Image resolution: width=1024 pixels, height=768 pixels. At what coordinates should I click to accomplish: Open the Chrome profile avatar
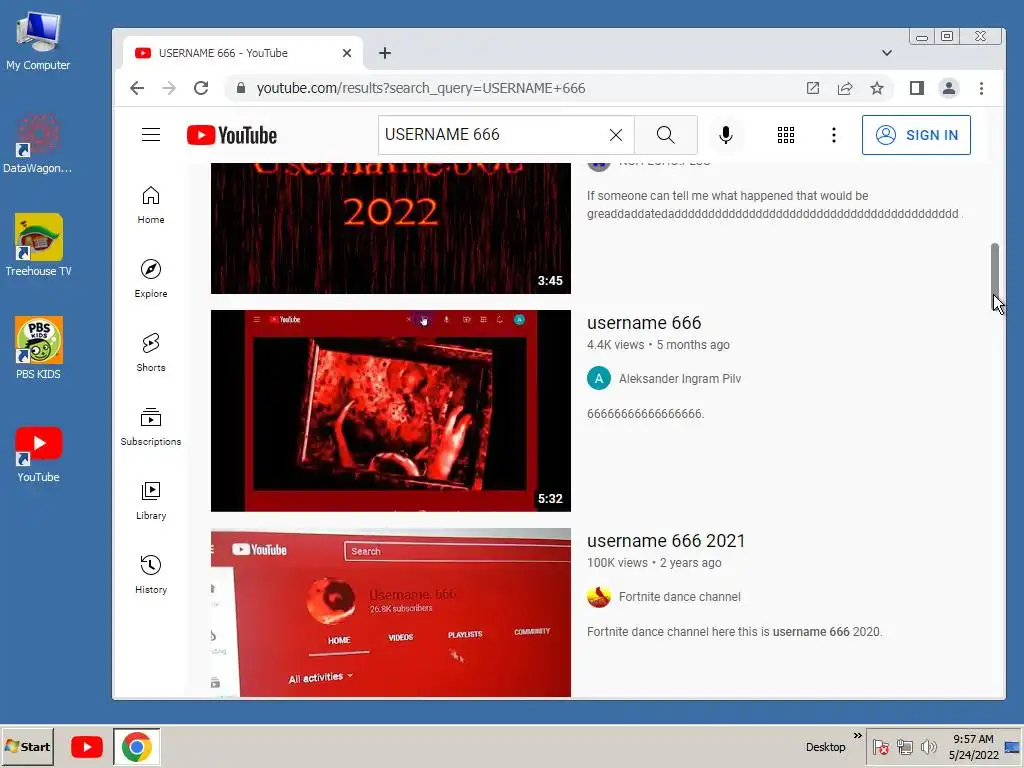(x=949, y=88)
